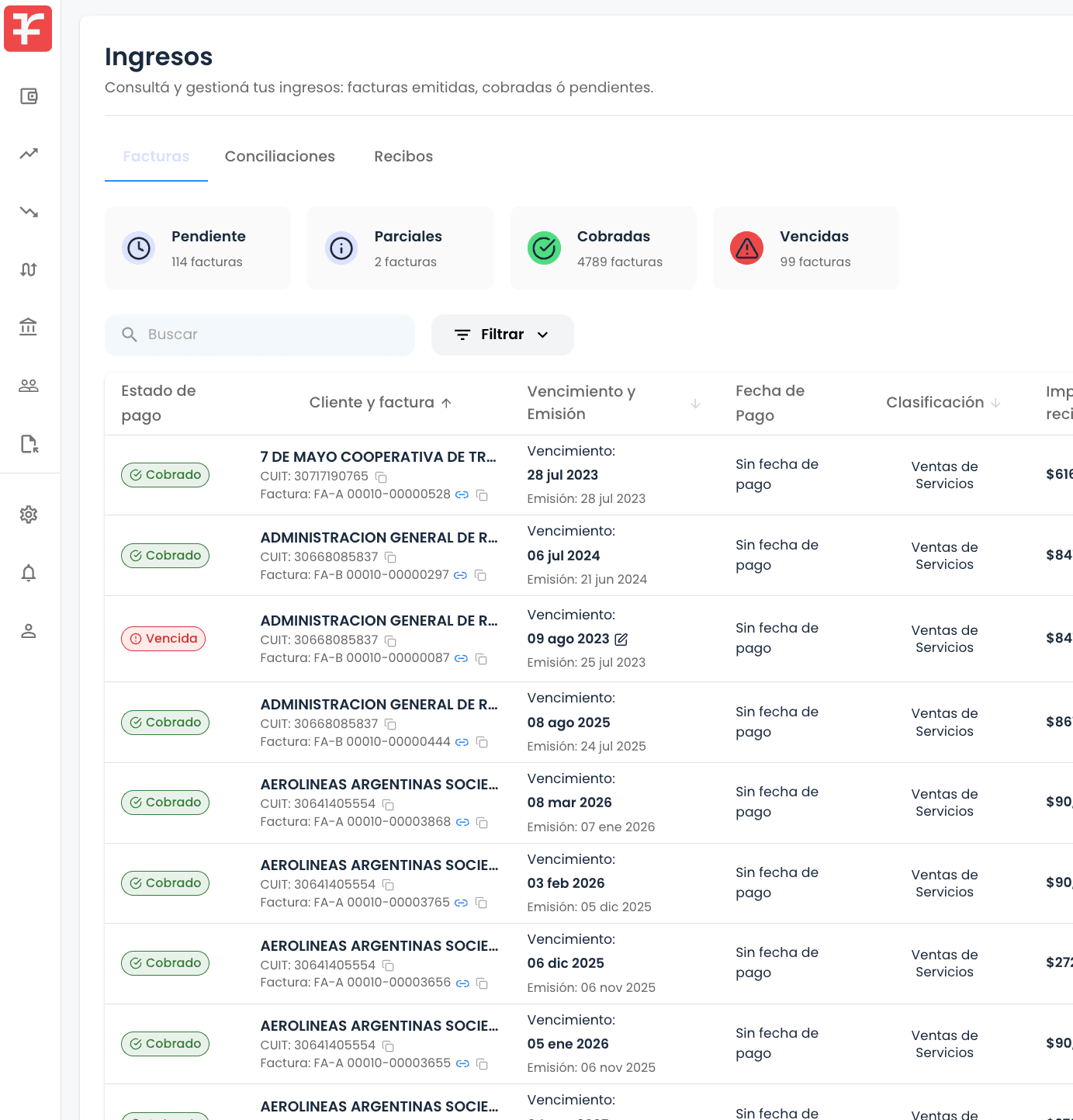Open the Ingresos trend icon in sidebar
The image size is (1073, 1120).
(x=29, y=154)
